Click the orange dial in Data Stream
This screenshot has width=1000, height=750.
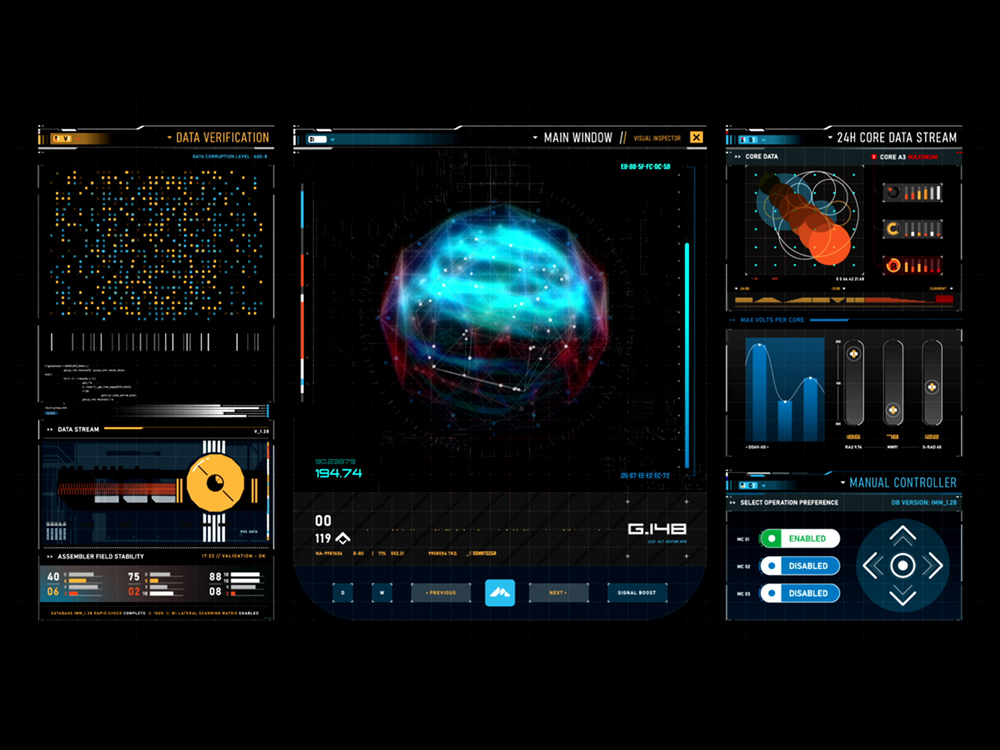point(215,483)
